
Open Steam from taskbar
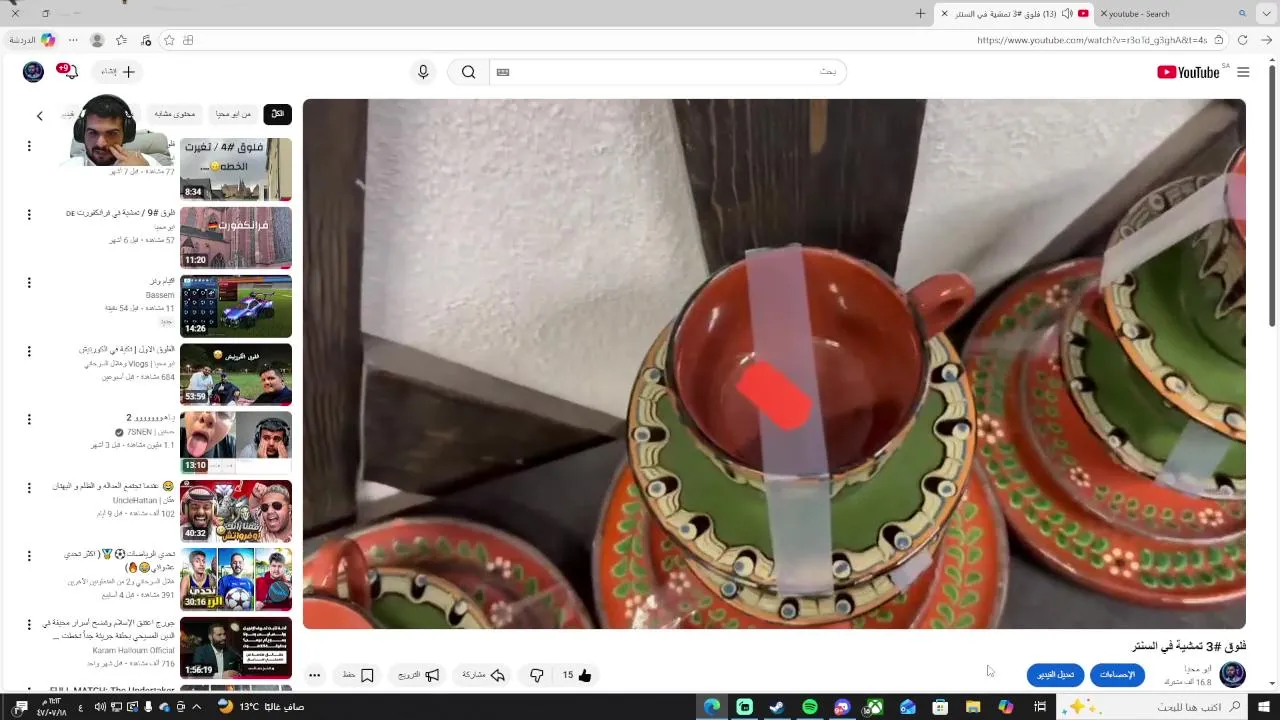point(777,707)
